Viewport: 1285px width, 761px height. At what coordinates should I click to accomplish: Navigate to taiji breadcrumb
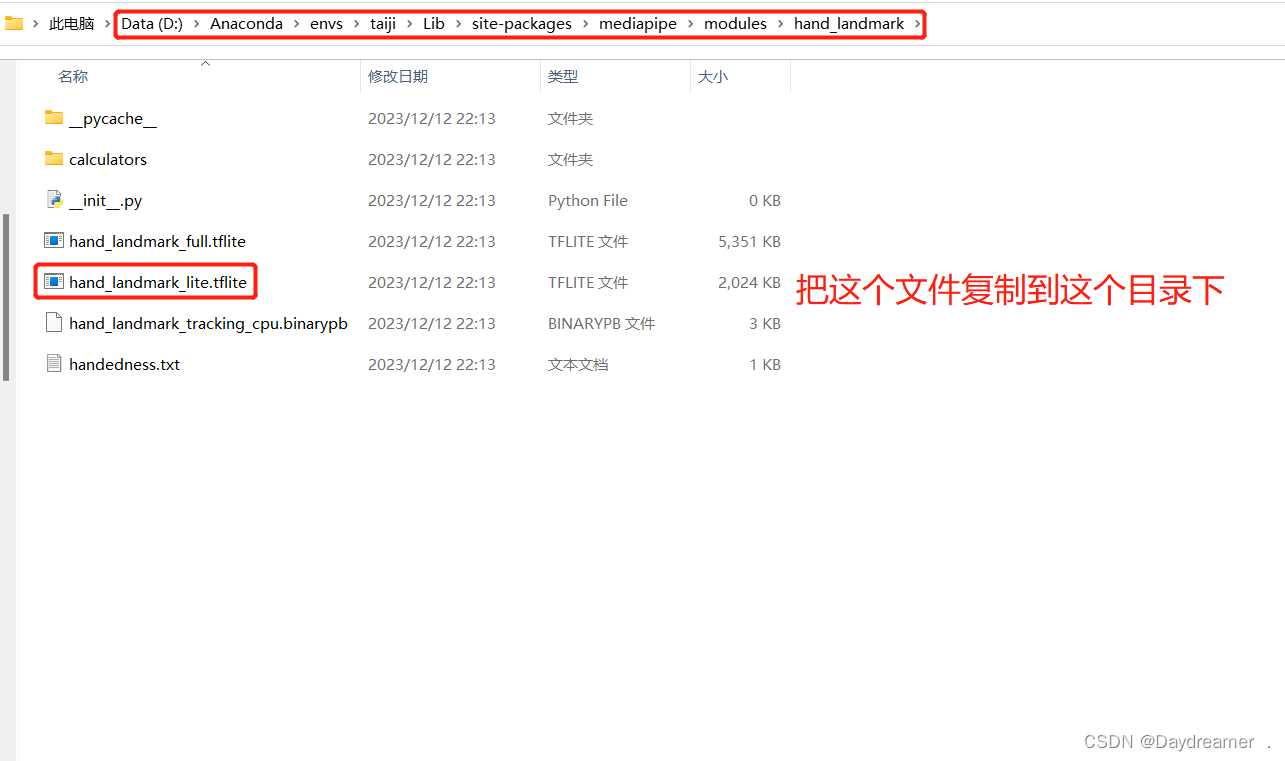click(x=383, y=24)
